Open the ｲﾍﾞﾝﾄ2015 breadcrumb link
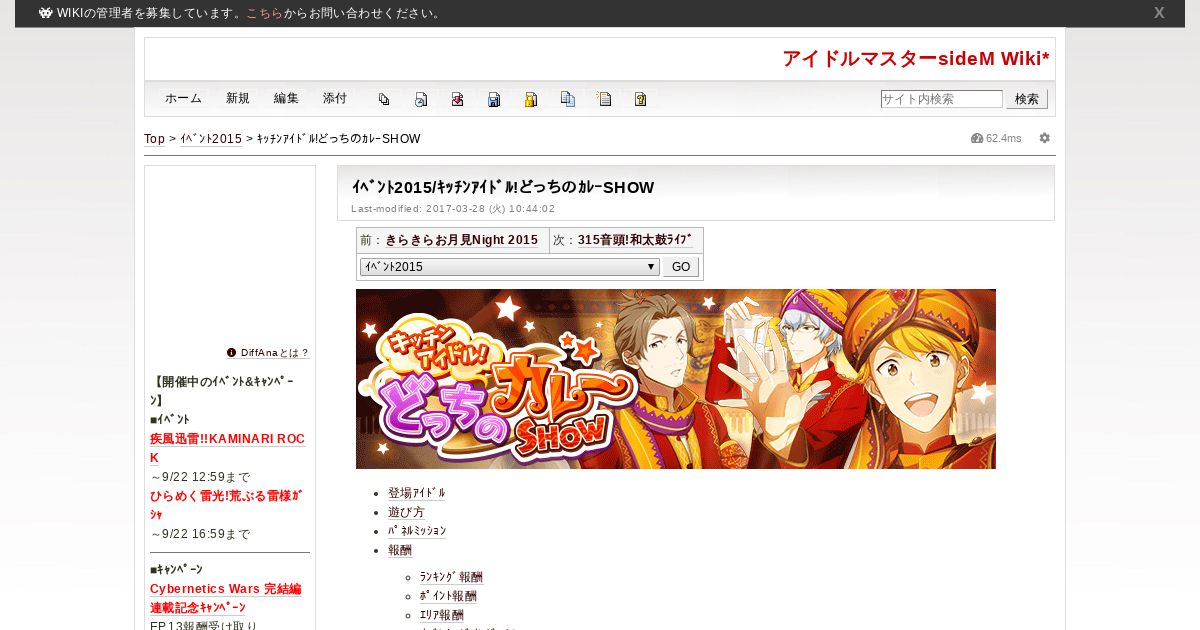1200x630 pixels. pyautogui.click(x=211, y=138)
